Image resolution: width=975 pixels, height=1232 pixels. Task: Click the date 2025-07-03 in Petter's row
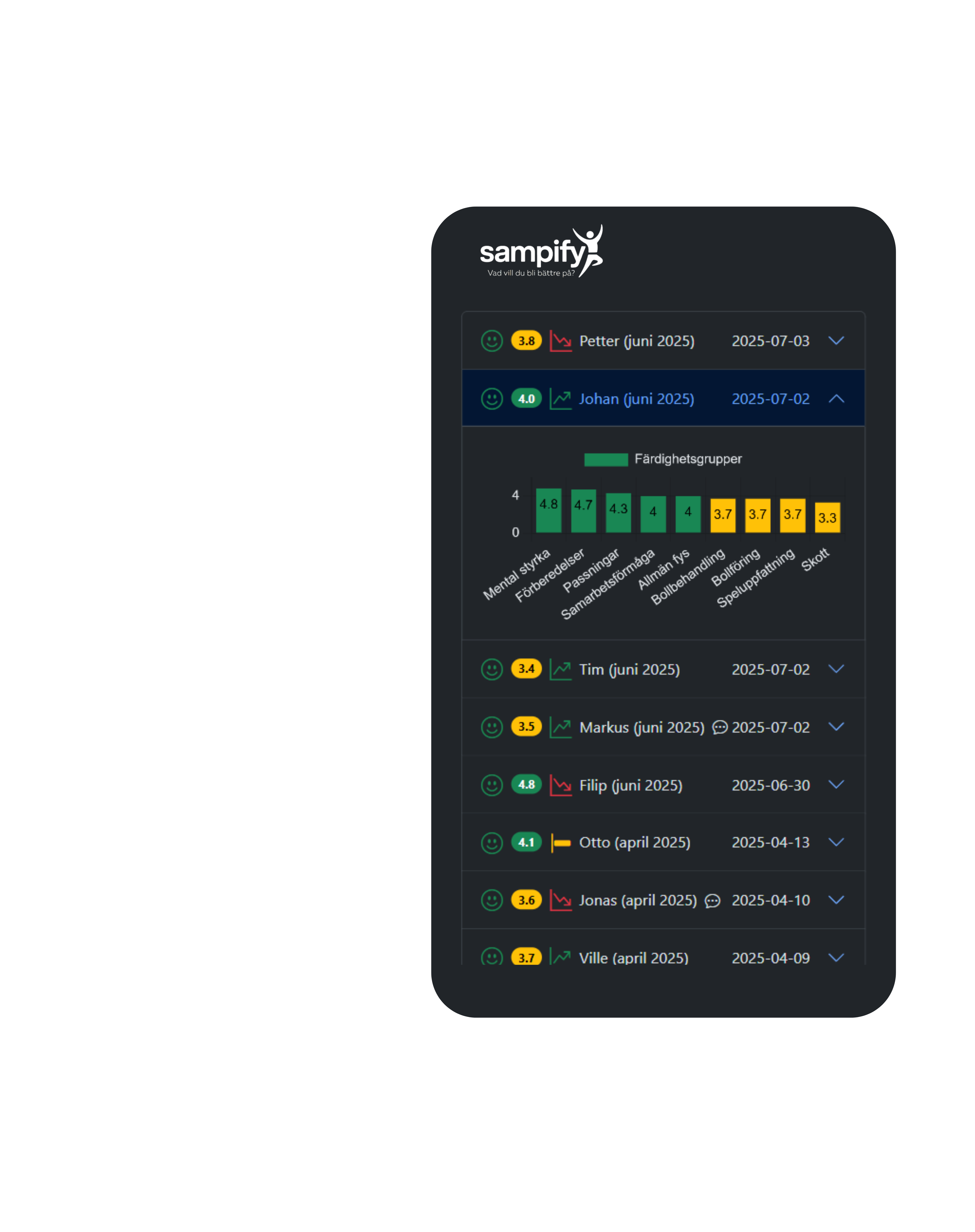[771, 341]
